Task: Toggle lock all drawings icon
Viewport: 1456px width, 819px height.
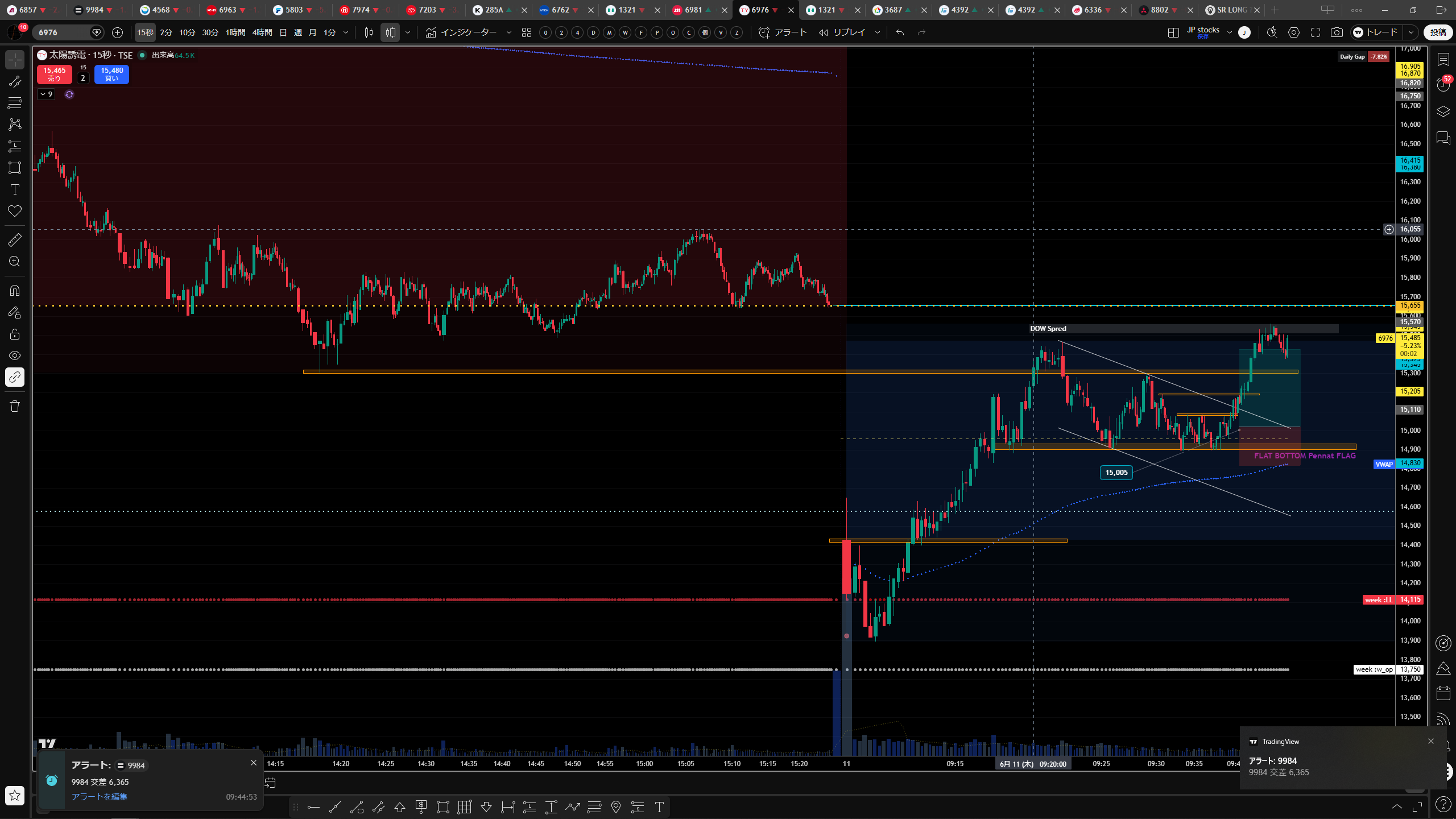Action: (15, 334)
